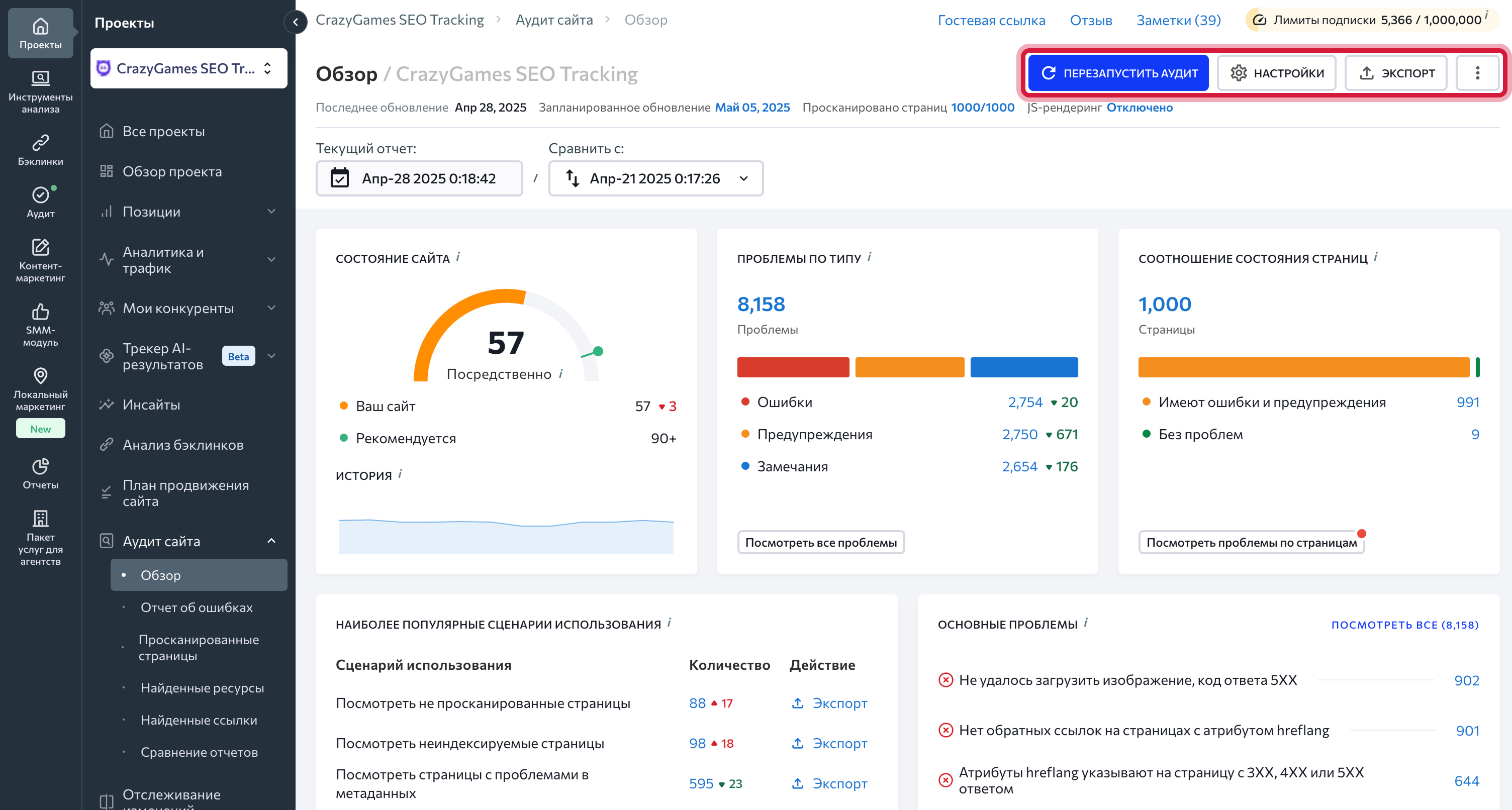This screenshot has width=1512, height=810.
Task: Export не просканированные страницы row
Action: 829,702
